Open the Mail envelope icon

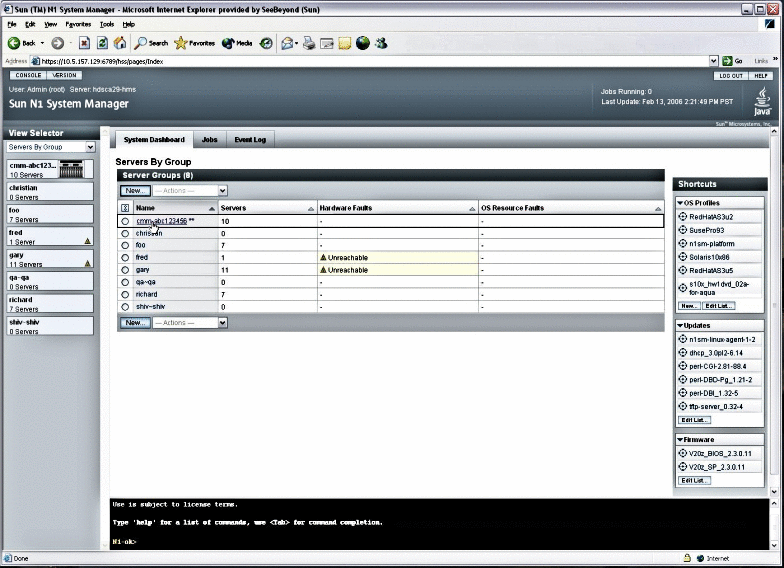pos(287,44)
